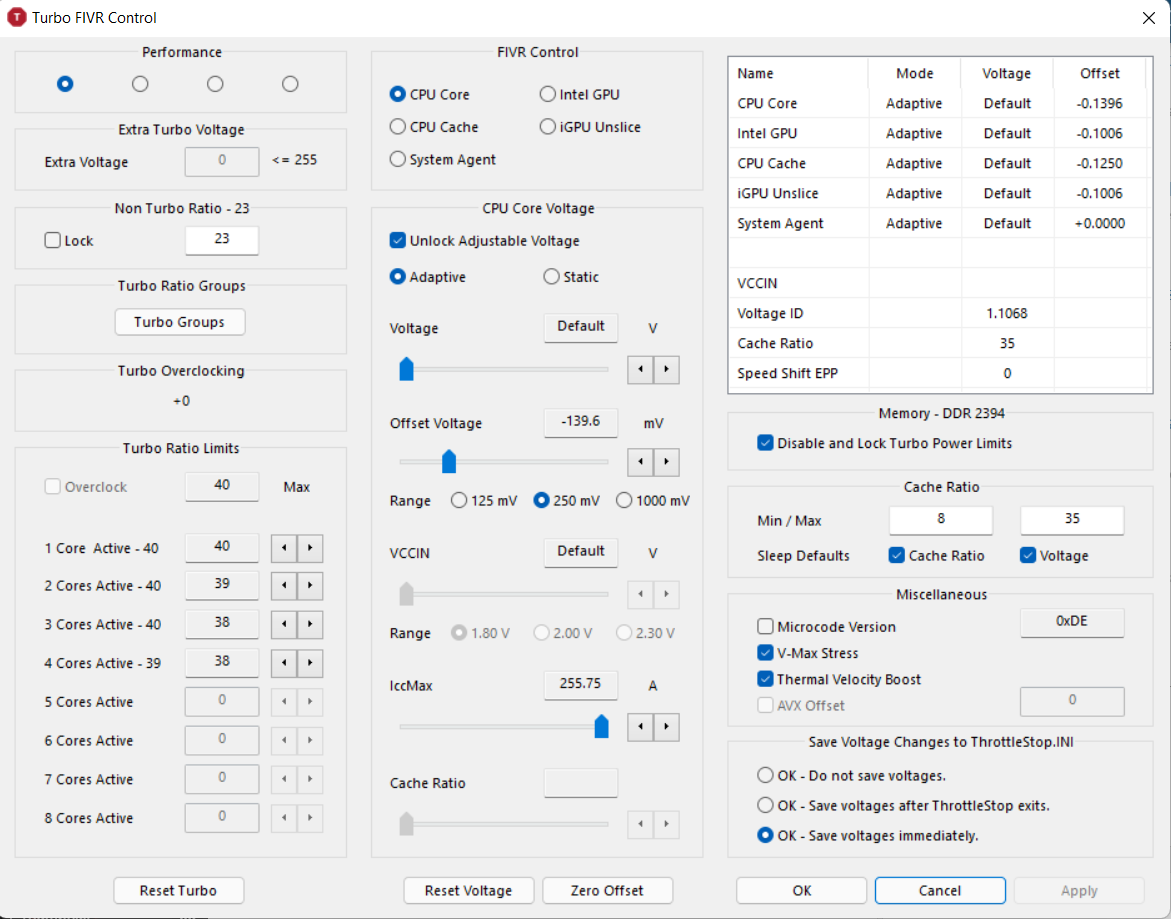
Task: Select OK - Do not save voltages
Action: click(851, 776)
